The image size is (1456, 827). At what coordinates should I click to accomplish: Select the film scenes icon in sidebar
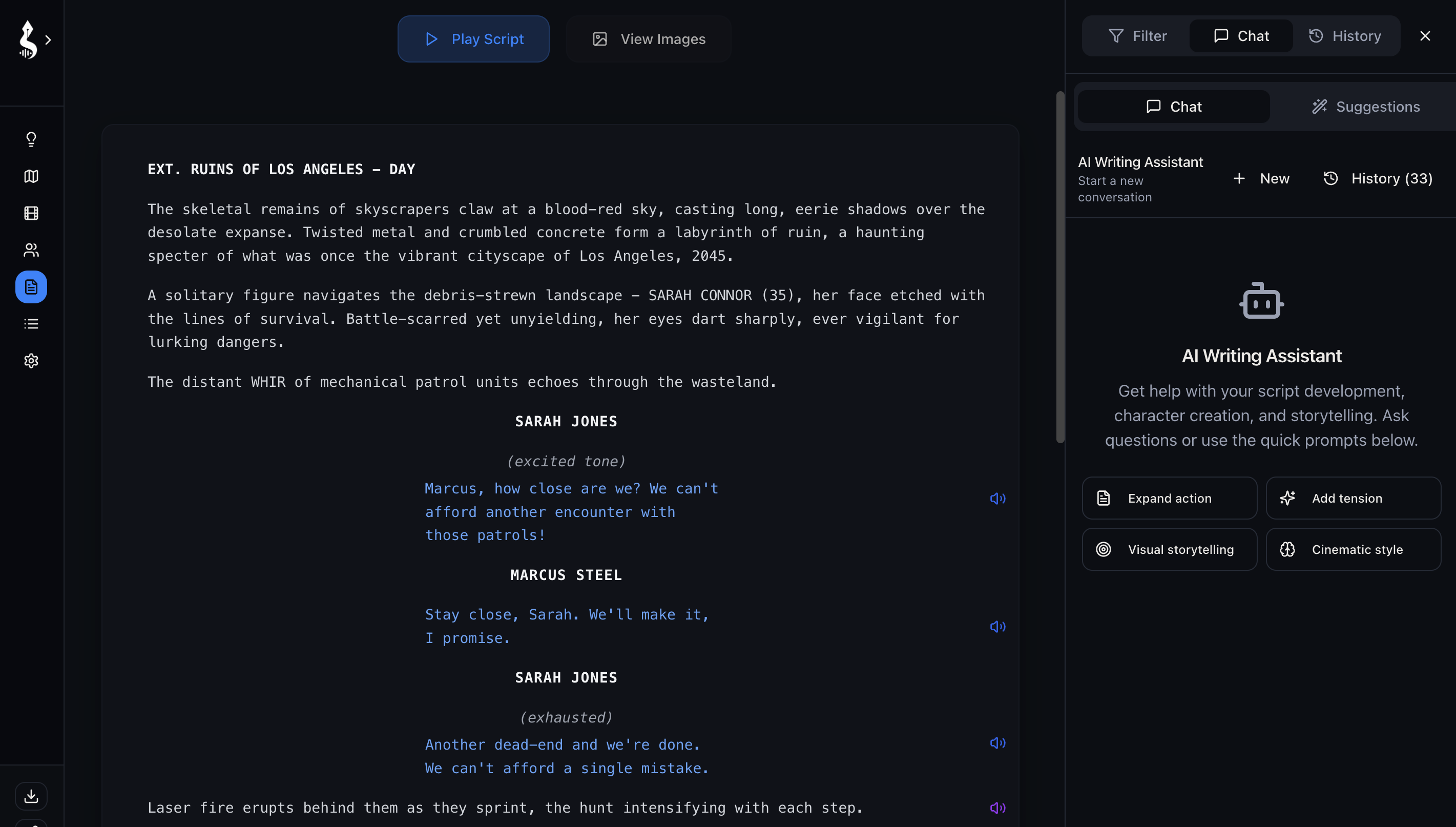tap(31, 213)
